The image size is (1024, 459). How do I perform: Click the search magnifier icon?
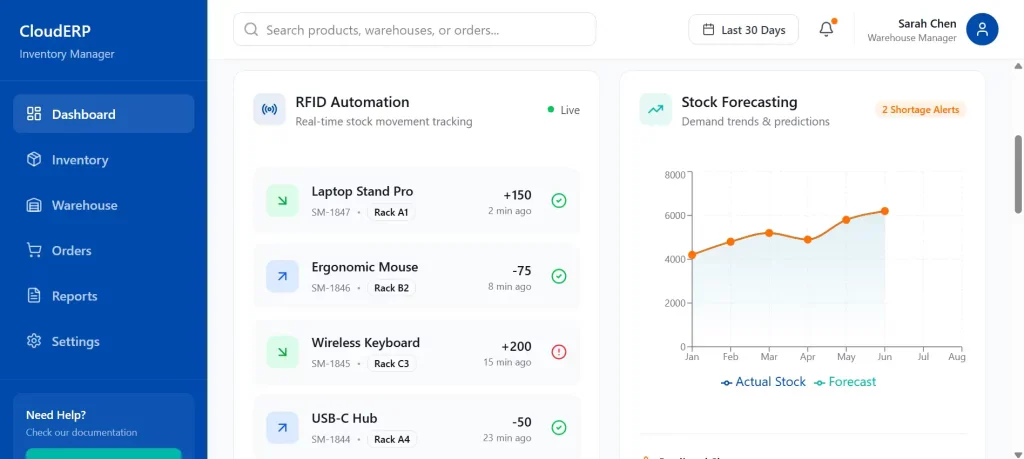pos(251,29)
